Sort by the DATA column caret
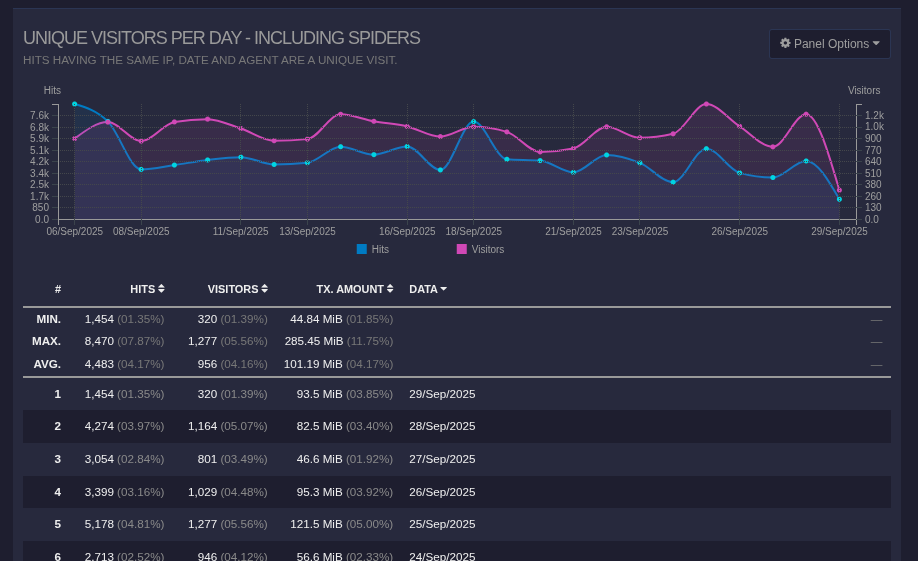 click(443, 289)
